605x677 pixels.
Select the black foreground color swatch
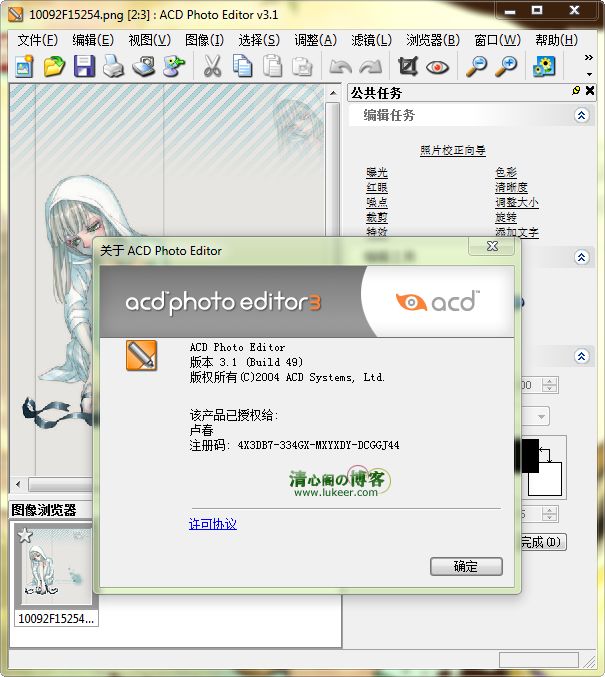(530, 456)
